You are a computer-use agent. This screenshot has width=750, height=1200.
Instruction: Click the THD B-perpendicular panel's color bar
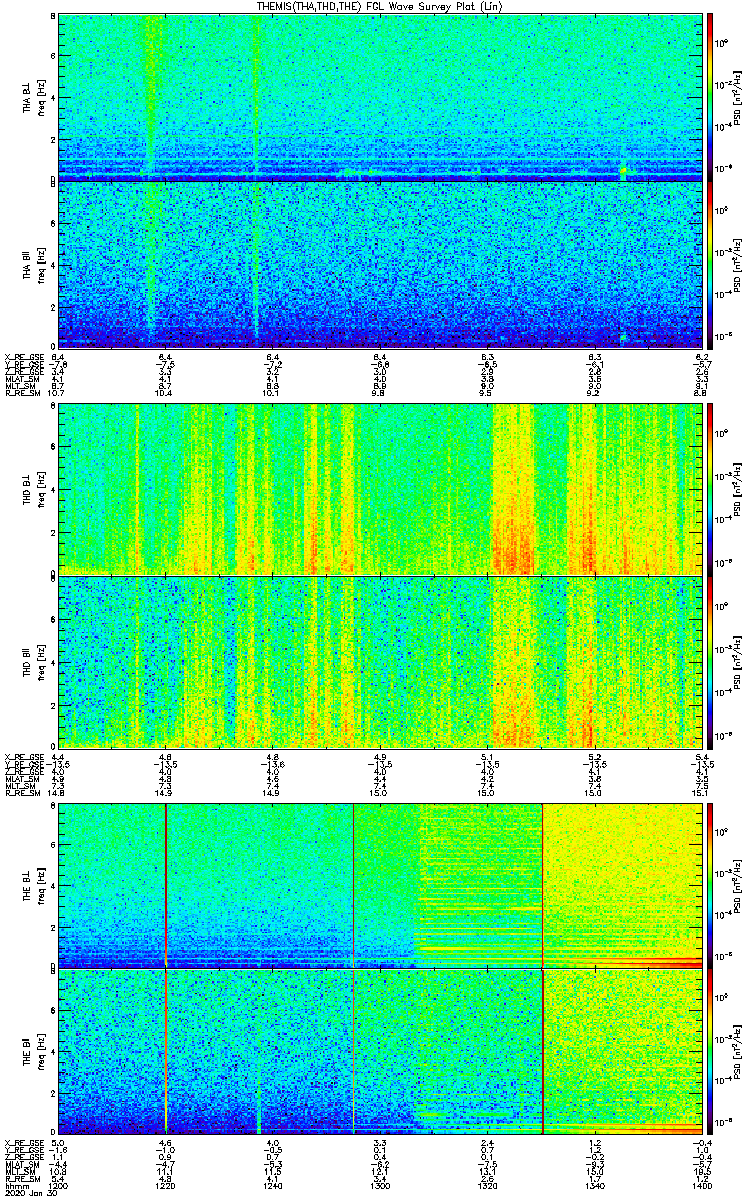(711, 488)
